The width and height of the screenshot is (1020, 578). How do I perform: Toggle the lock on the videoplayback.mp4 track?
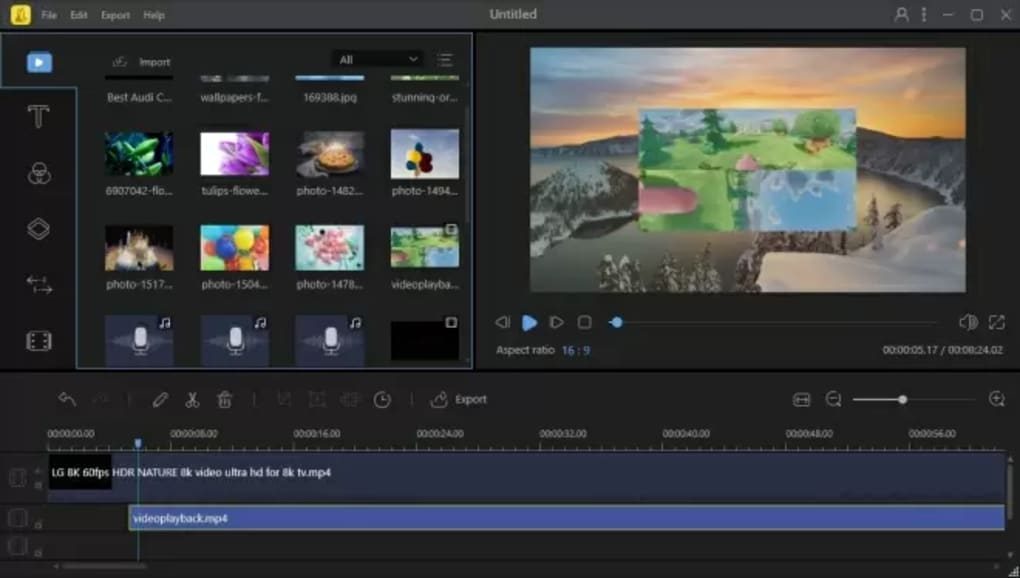[x=38, y=523]
